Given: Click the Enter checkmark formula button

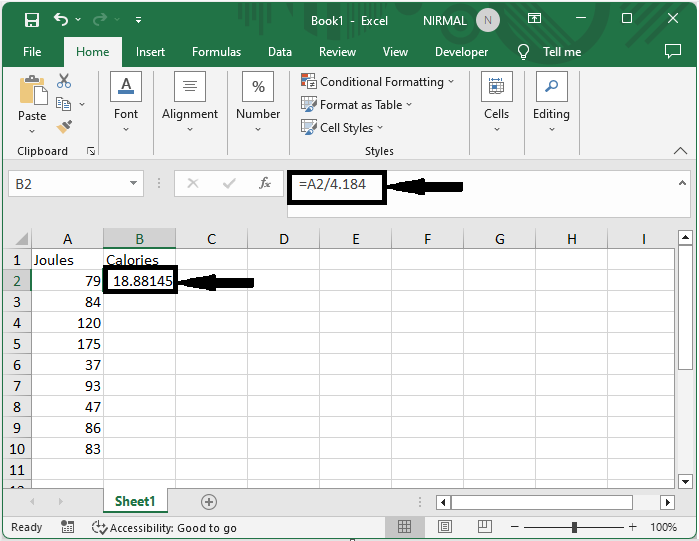Looking at the screenshot, I should coord(229,183).
